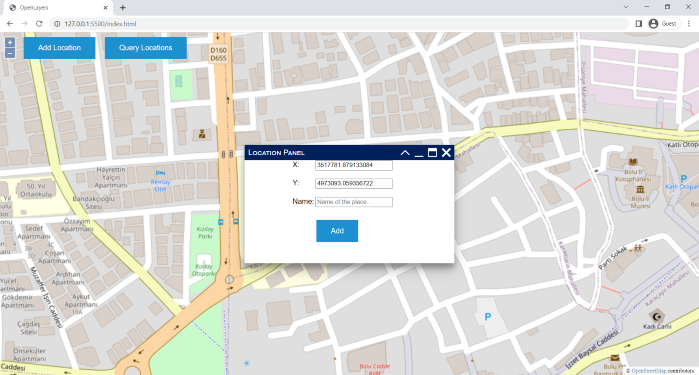The width and height of the screenshot is (699, 375).
Task: Close the Location Panel
Action: tap(446, 152)
